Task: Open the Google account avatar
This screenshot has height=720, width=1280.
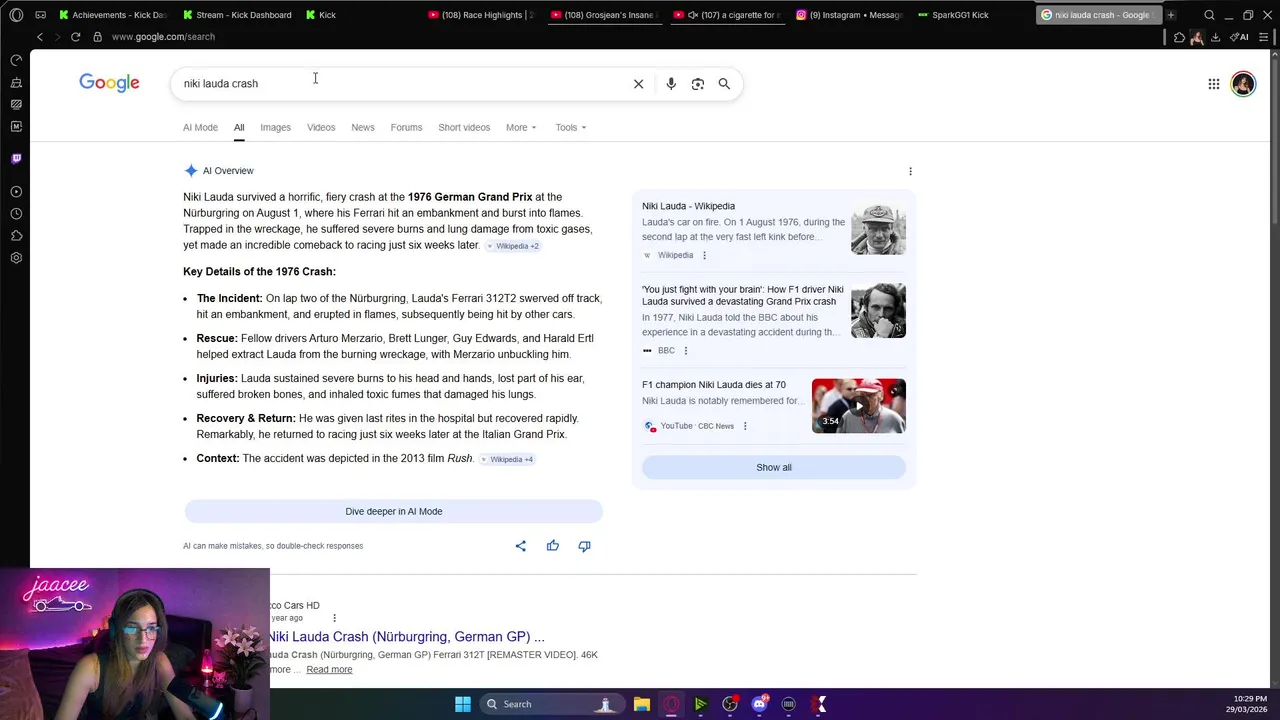Action: [x=1243, y=84]
